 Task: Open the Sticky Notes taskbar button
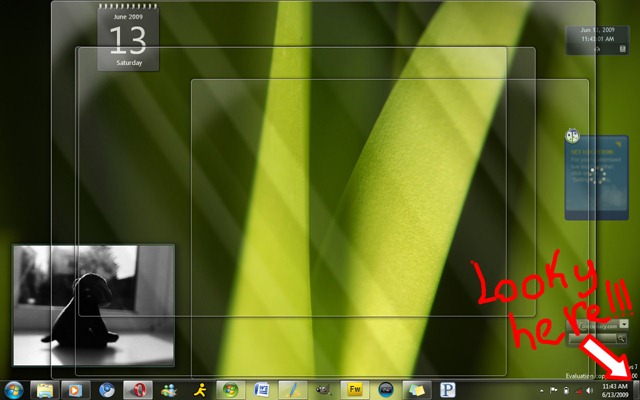(417, 390)
